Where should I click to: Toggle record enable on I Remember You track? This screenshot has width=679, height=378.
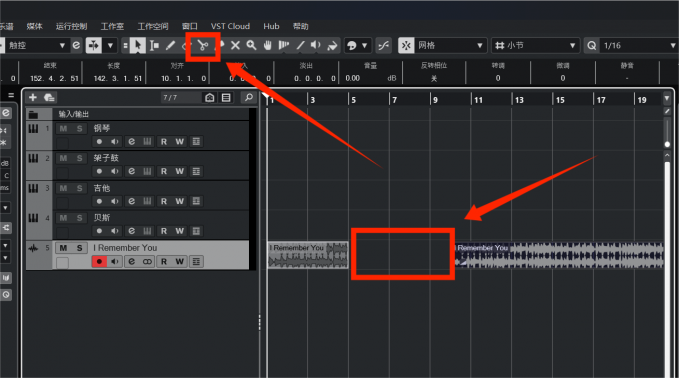click(x=99, y=262)
